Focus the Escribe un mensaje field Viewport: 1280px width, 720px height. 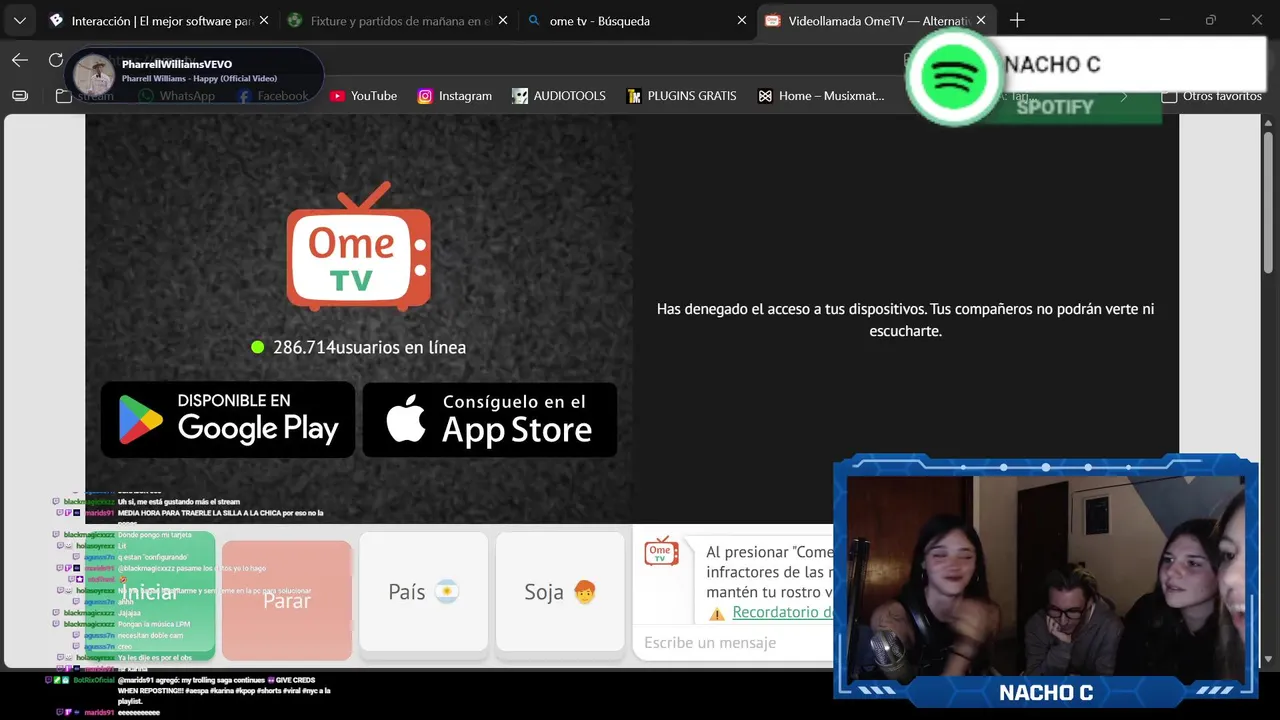pyautogui.click(x=735, y=643)
